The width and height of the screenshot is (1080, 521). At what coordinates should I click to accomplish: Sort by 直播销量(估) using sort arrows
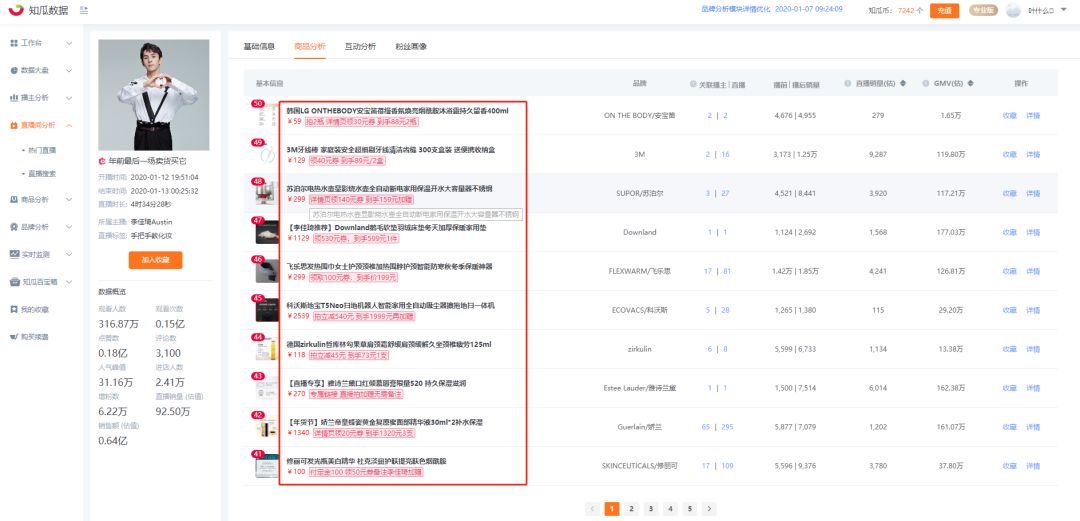coord(903,83)
